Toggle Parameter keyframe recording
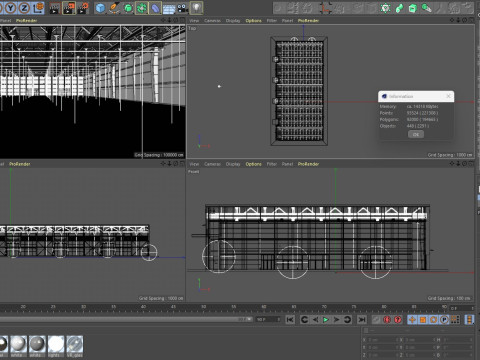 [x=444, y=320]
